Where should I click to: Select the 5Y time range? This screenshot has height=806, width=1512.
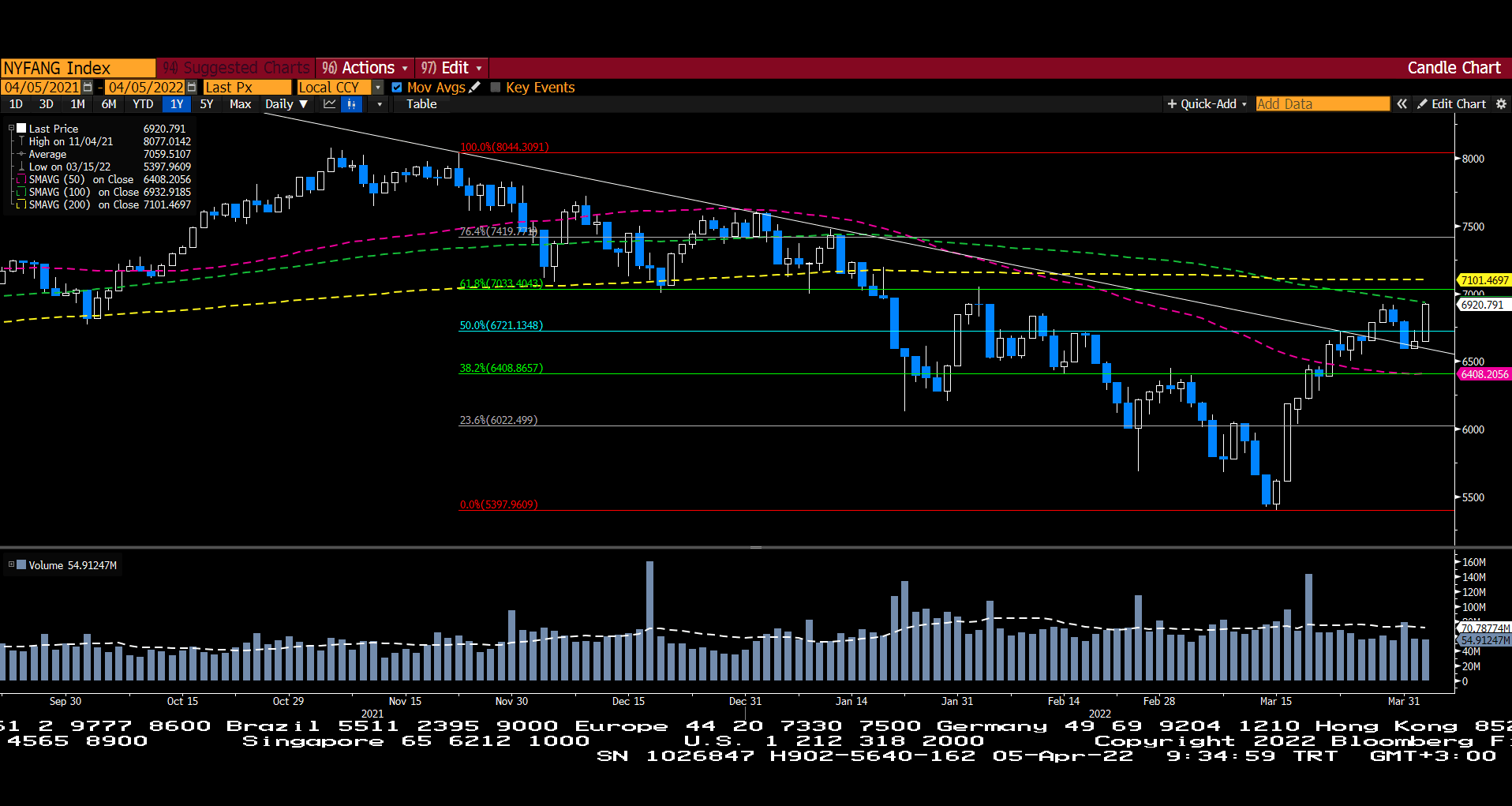[207, 104]
